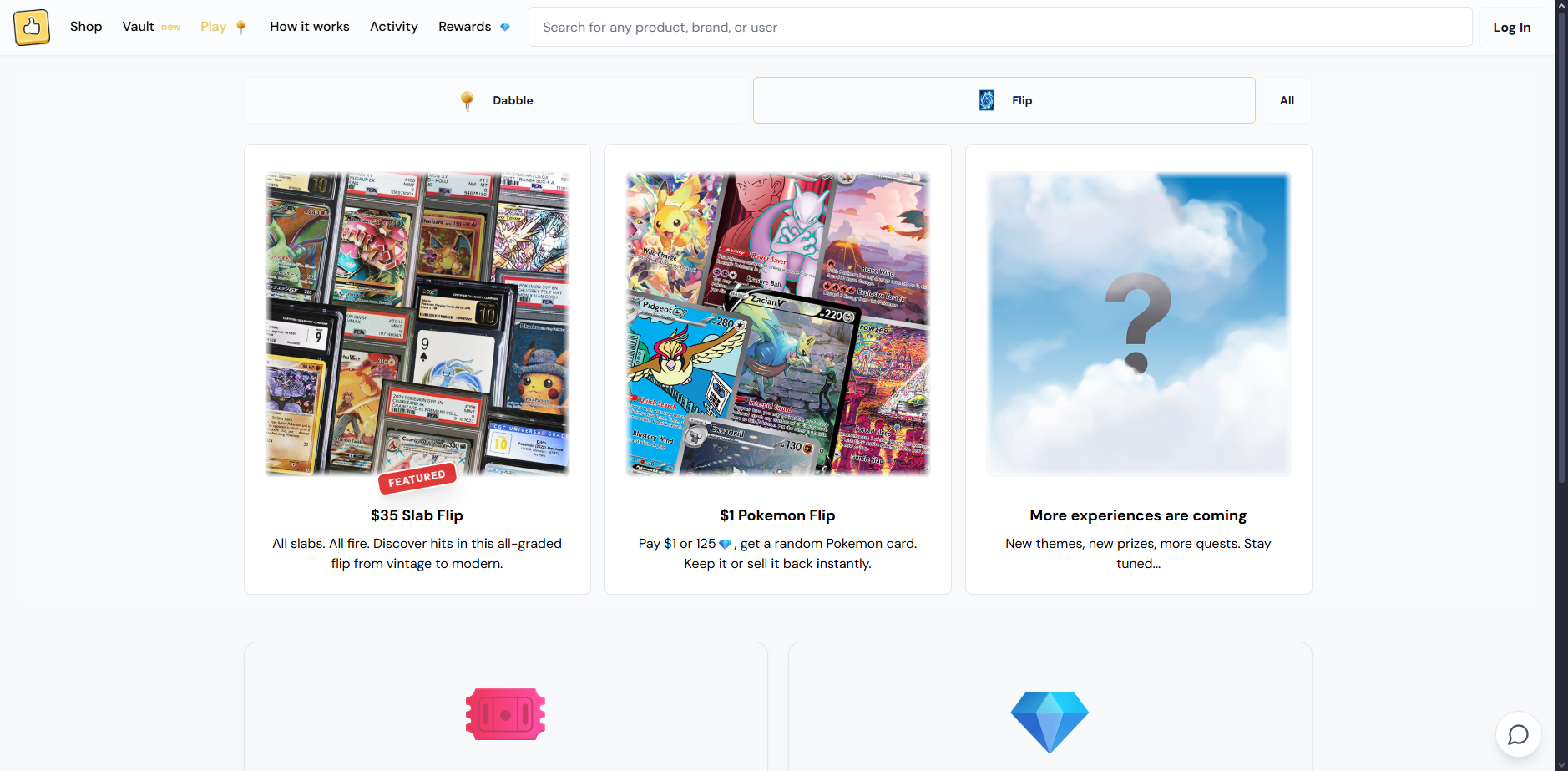Click More experiences are coming heading
The image size is (1568, 771).
(1138, 515)
